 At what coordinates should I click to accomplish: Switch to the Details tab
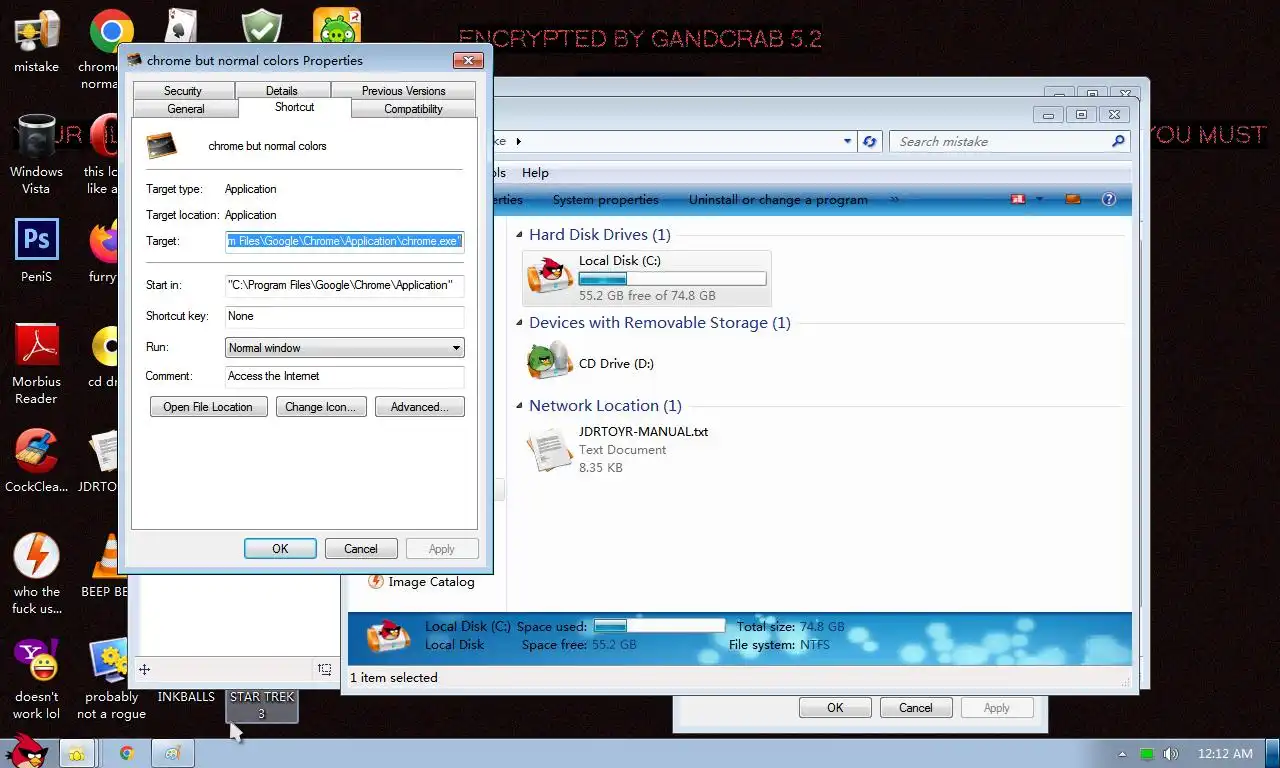[x=282, y=90]
